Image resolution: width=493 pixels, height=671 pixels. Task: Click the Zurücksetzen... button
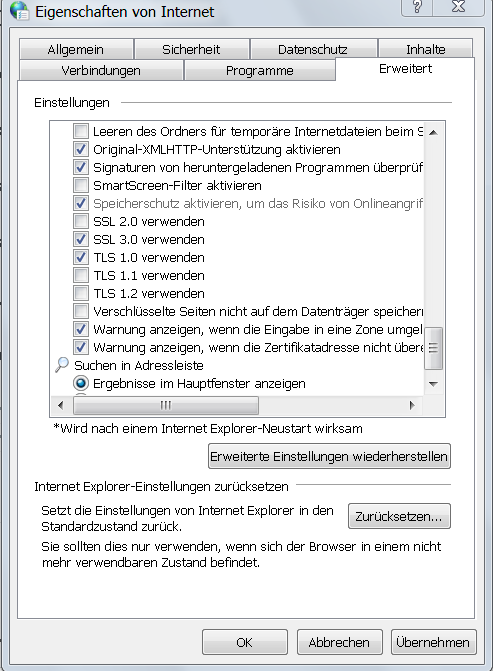pos(399,516)
